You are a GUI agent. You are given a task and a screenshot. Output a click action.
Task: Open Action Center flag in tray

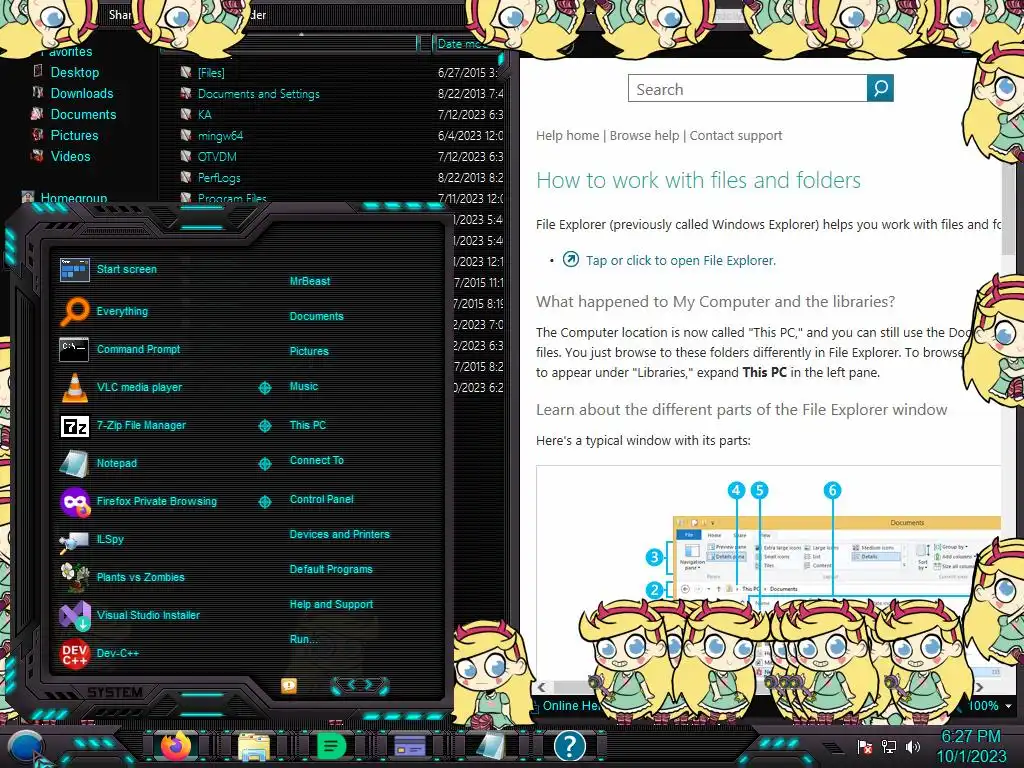click(x=865, y=746)
